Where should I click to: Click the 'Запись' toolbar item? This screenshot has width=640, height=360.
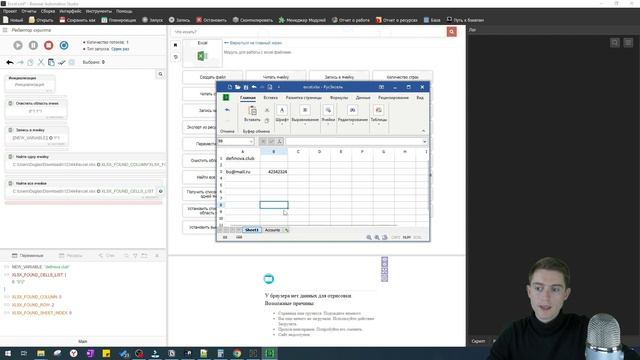(x=179, y=20)
